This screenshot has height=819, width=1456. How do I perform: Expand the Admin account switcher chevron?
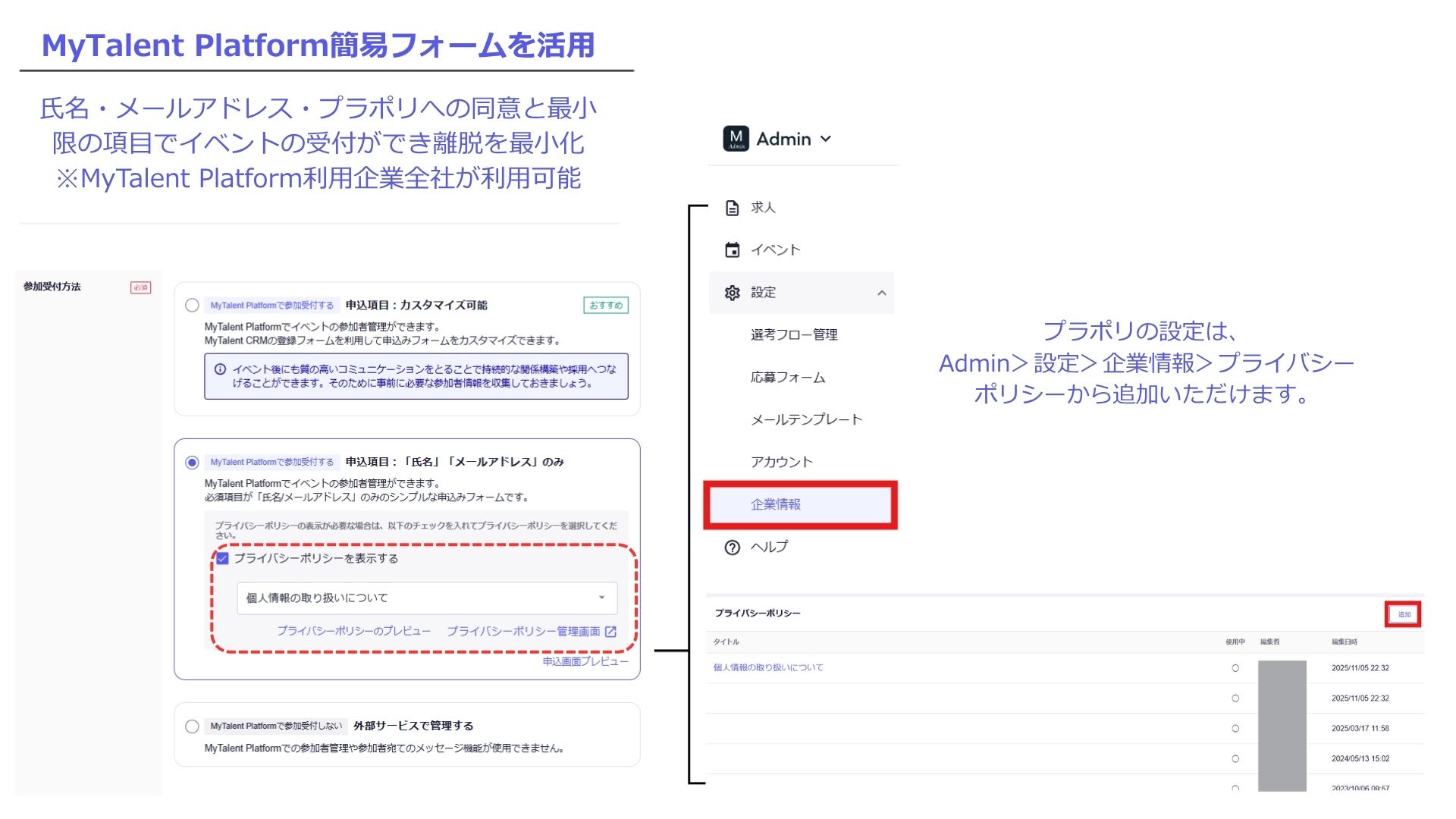coord(826,140)
